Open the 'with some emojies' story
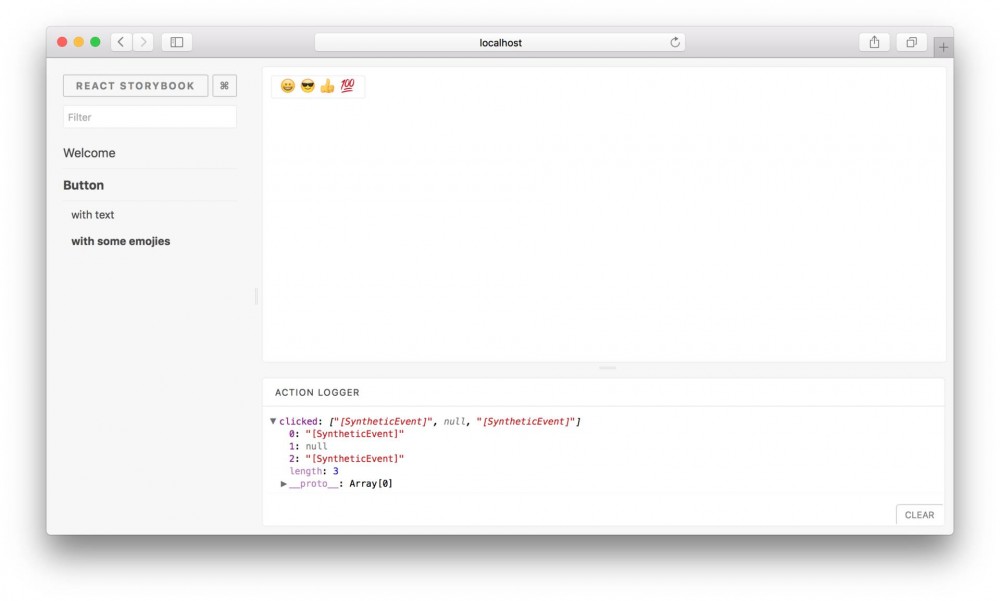The width and height of the screenshot is (1000, 601). click(121, 241)
